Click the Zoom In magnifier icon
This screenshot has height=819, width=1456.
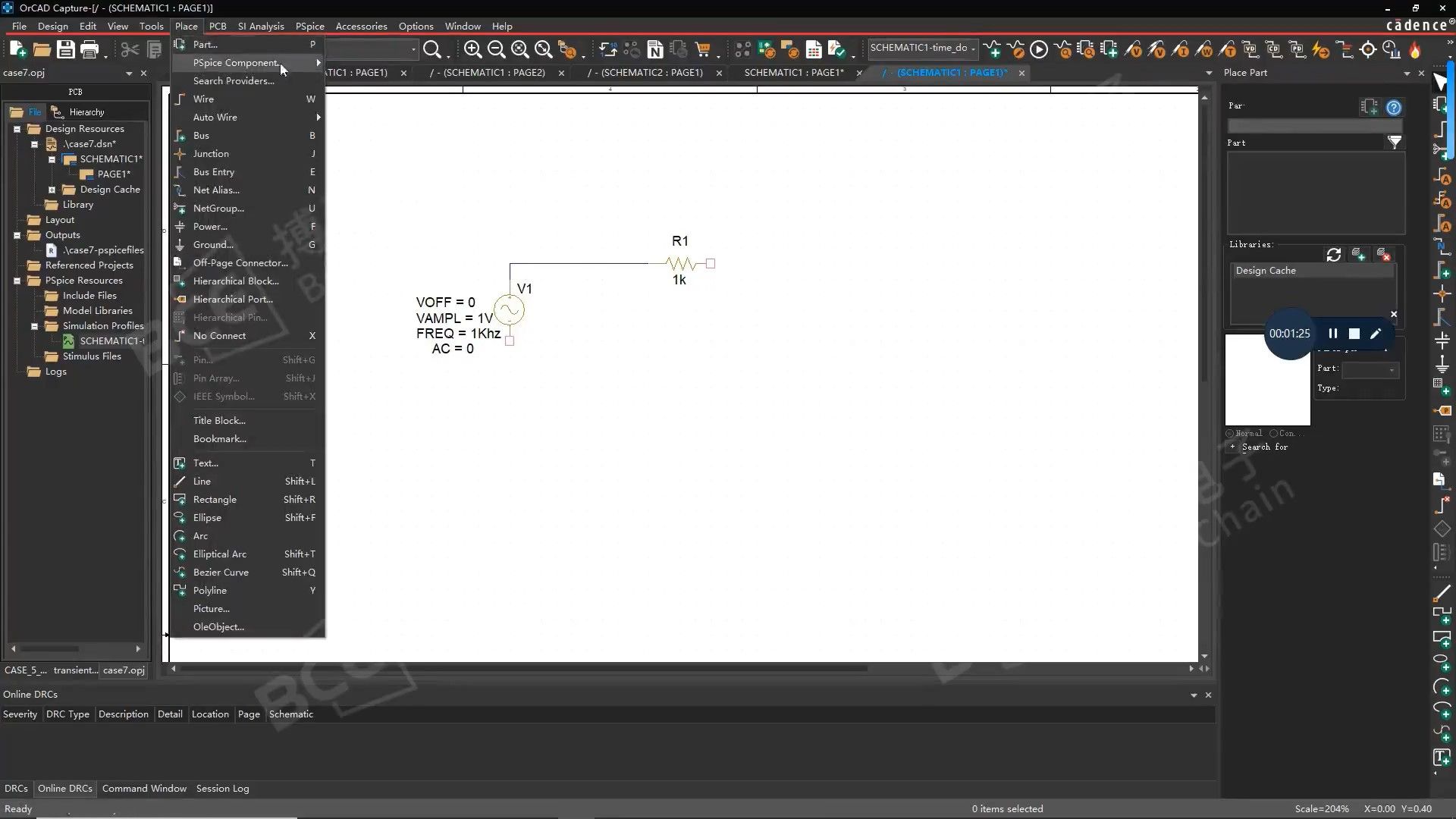coord(472,50)
